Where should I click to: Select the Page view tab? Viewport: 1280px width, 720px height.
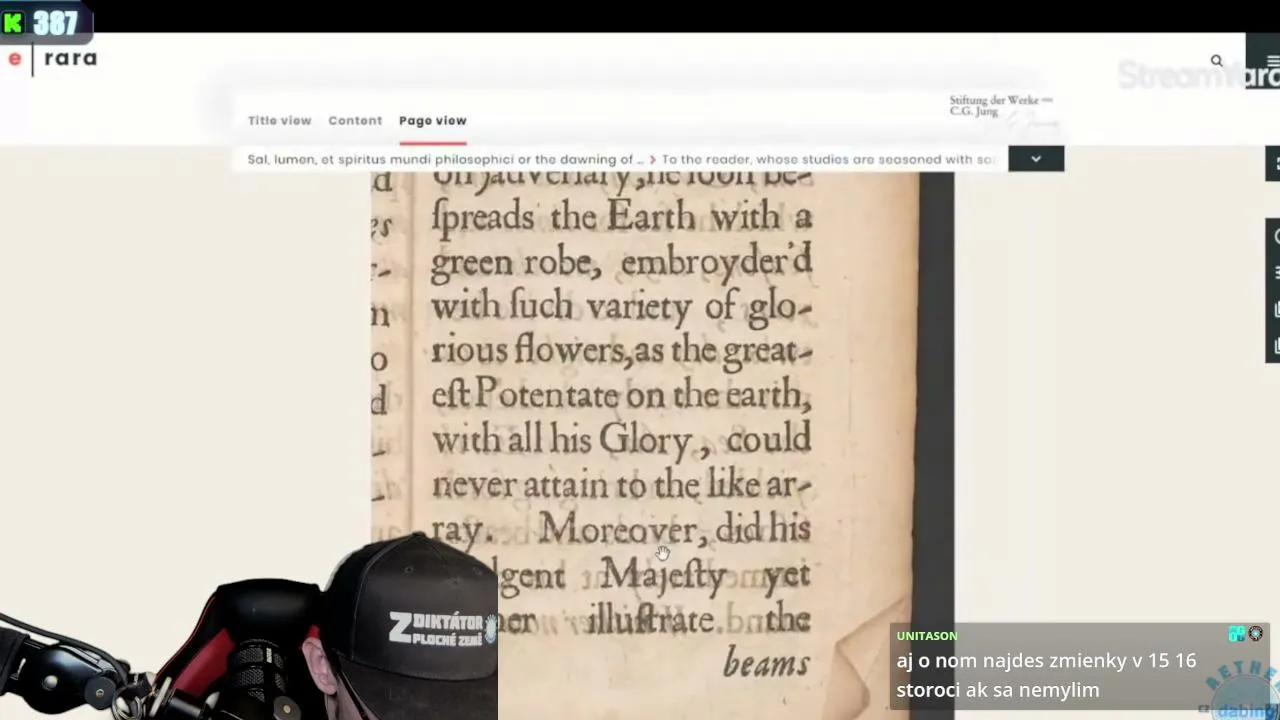click(433, 120)
